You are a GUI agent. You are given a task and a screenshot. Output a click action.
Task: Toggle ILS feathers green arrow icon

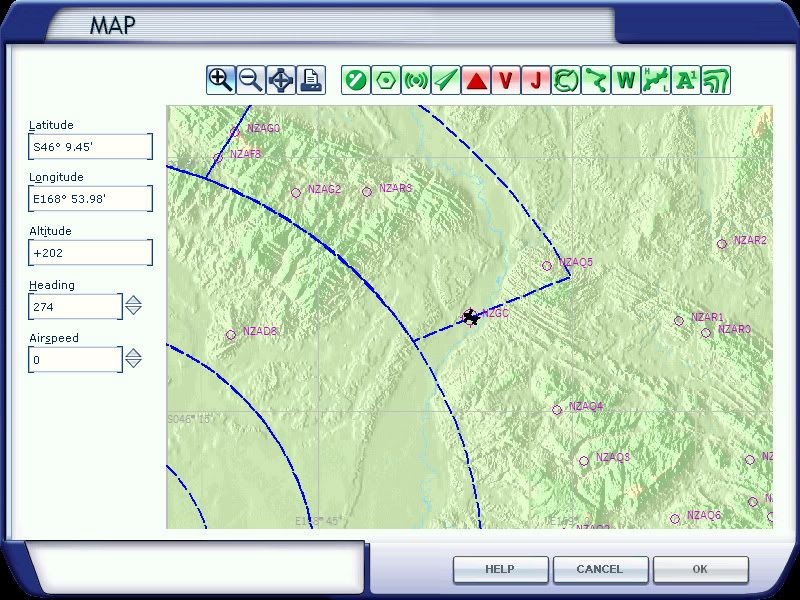(446, 80)
